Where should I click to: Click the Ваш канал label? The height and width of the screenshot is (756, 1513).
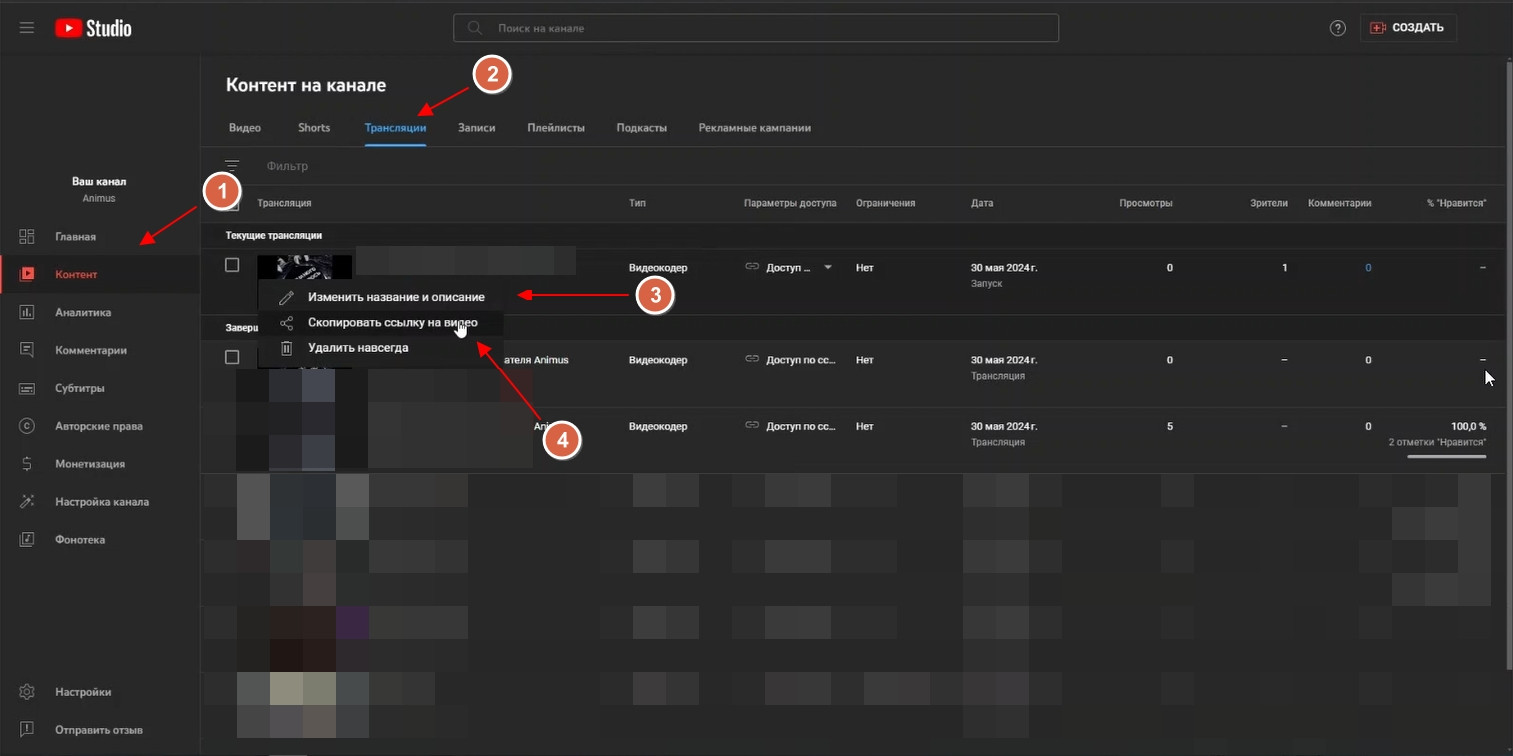pos(99,182)
